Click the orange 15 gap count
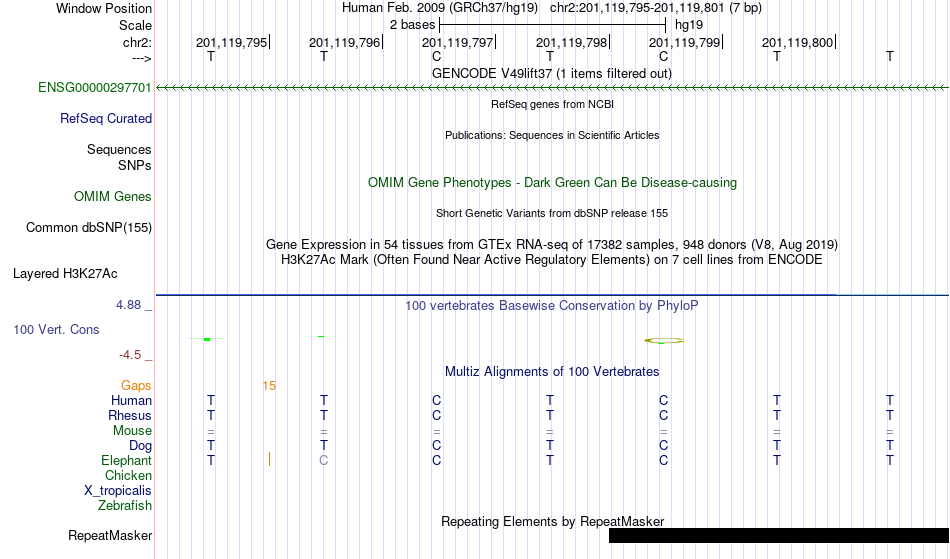This screenshot has height=559, width=950. [269, 386]
